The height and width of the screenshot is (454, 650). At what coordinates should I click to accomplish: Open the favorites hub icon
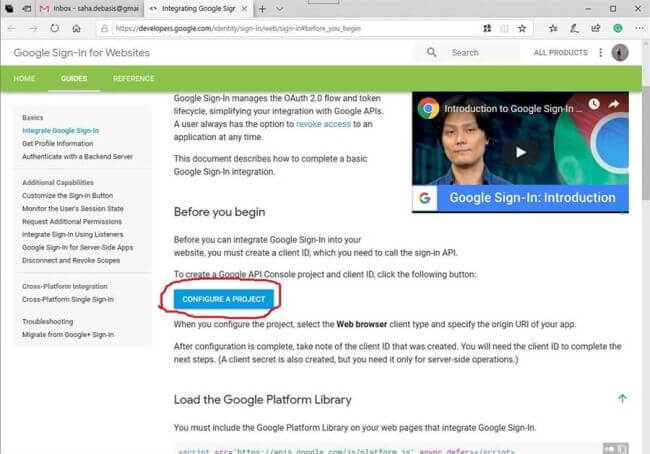tap(553, 28)
